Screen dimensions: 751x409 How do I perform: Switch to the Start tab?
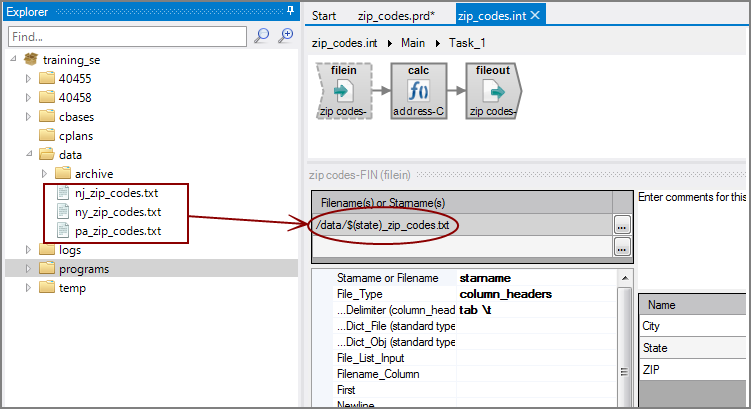pyautogui.click(x=324, y=16)
